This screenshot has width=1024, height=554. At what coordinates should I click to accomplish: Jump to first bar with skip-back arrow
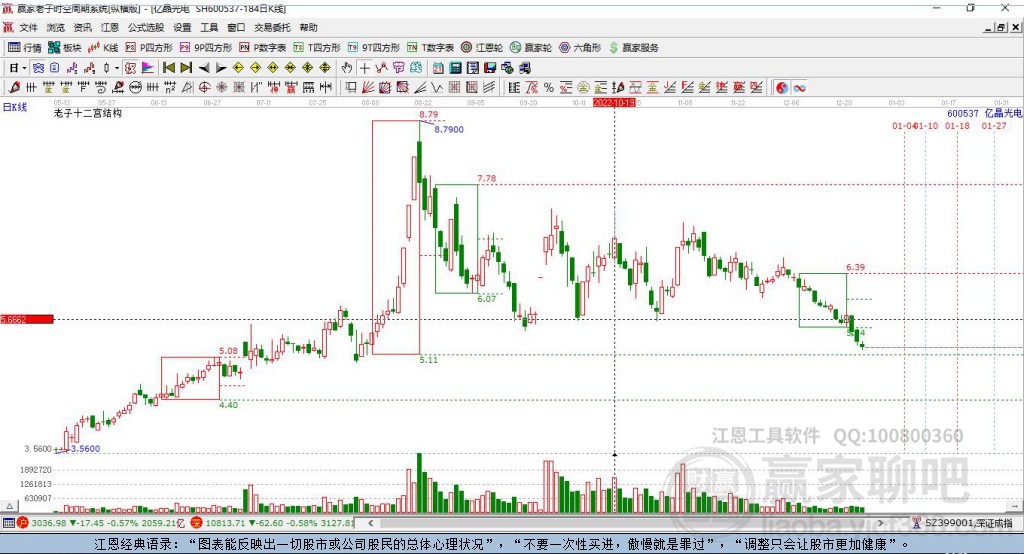click(x=168, y=67)
